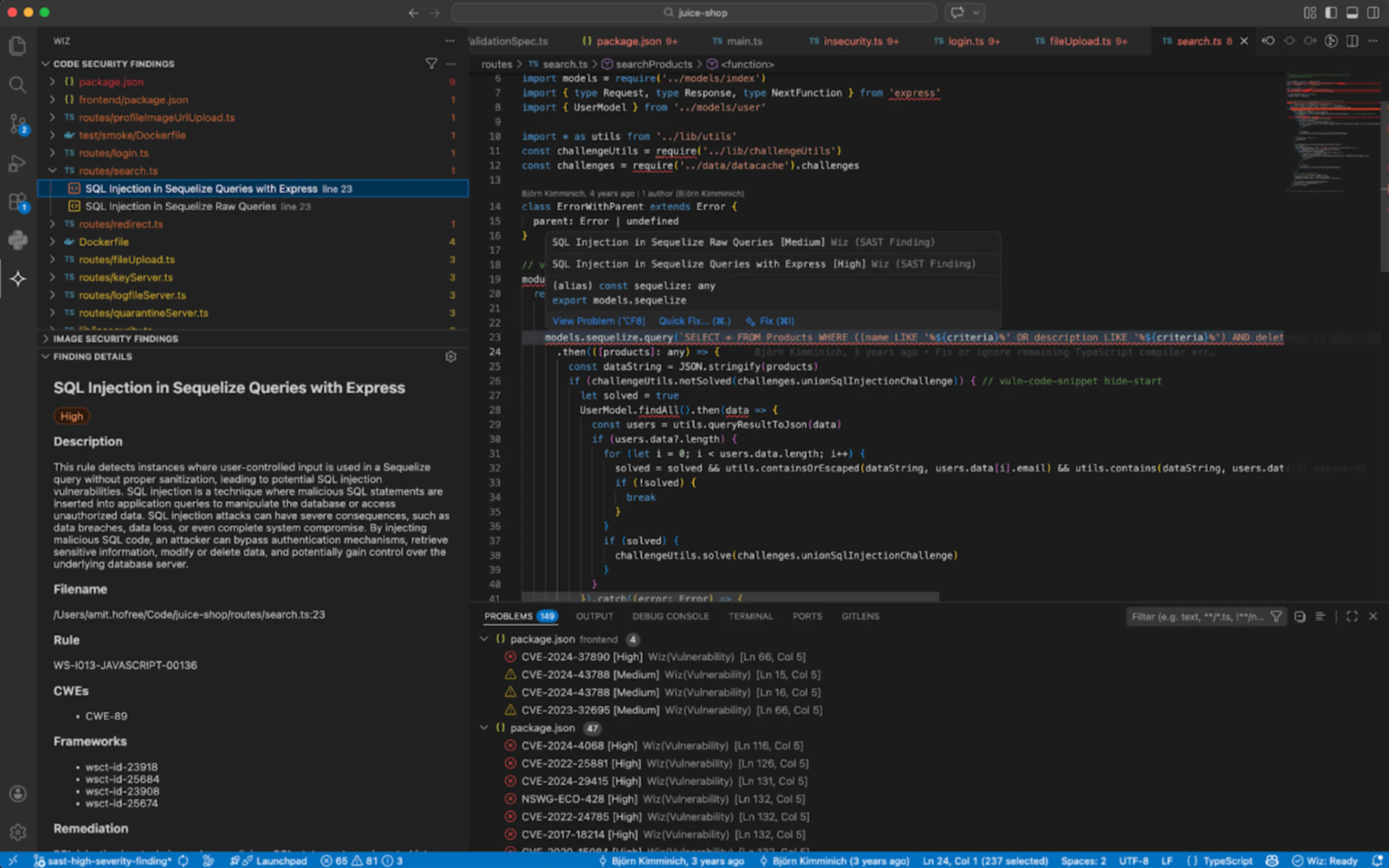Open the Finding Details settings gear
The image size is (1389, 868).
[451, 356]
